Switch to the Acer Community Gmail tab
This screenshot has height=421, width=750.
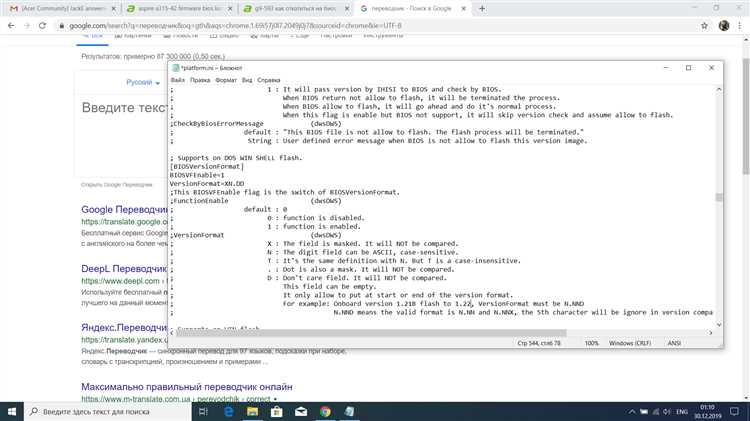click(61, 9)
